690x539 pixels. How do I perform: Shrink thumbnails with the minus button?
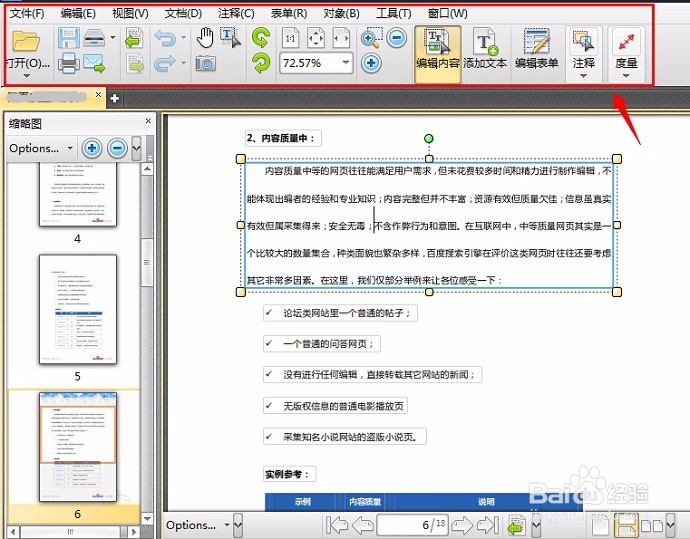[x=117, y=148]
